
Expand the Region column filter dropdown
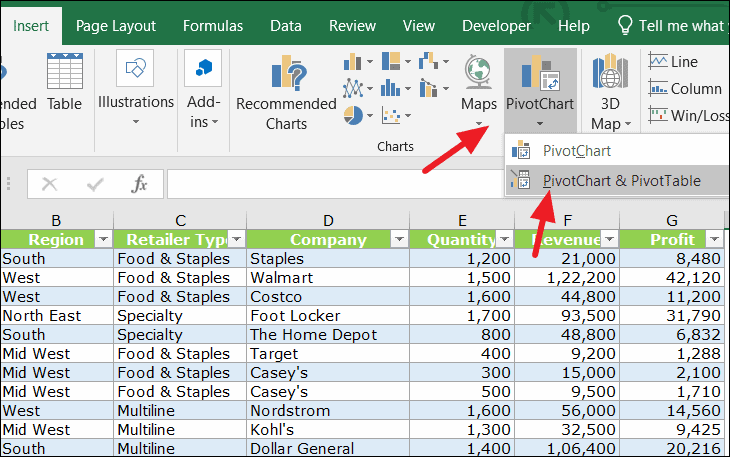pos(101,239)
